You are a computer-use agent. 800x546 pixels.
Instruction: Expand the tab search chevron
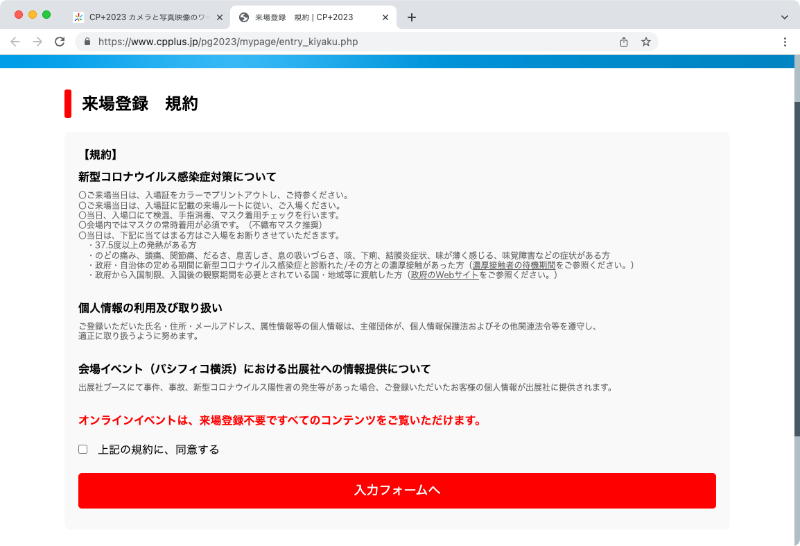(x=784, y=17)
